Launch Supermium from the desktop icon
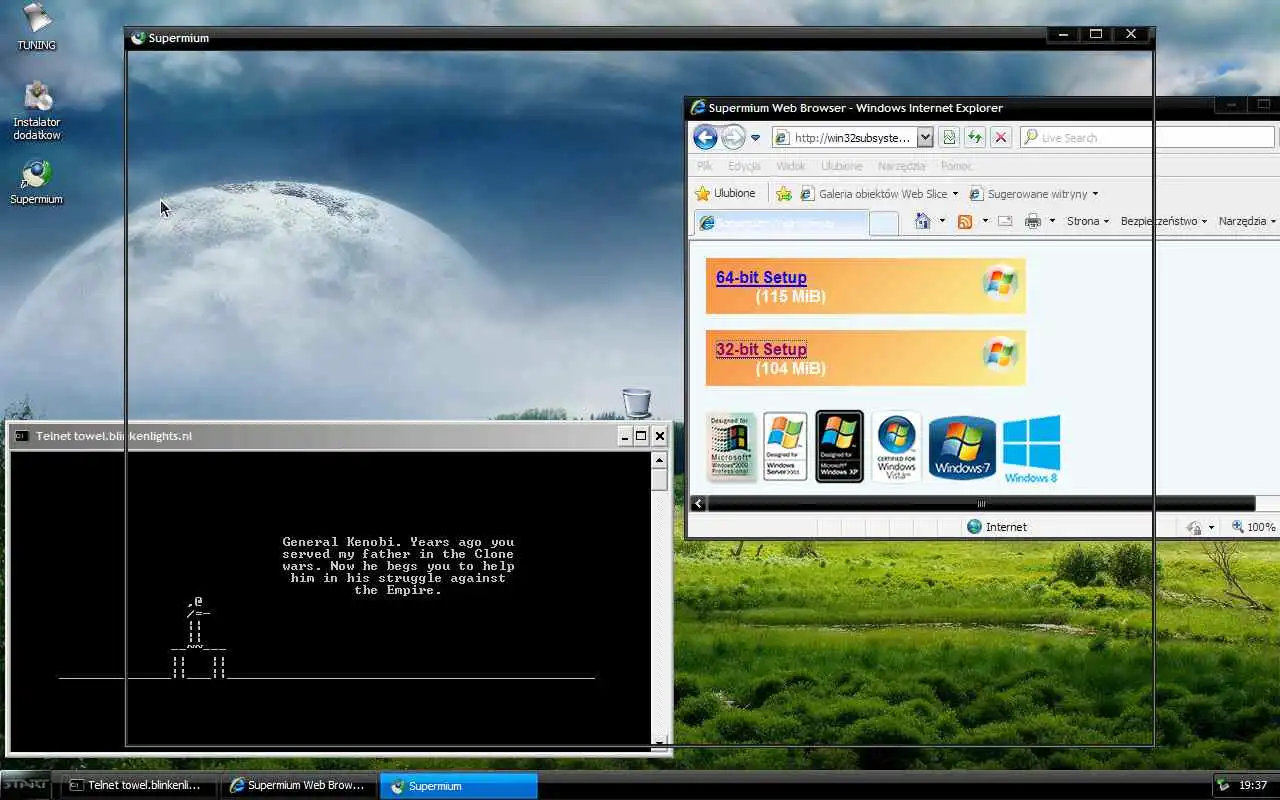Viewport: 1280px width, 800px height. pyautogui.click(x=36, y=182)
